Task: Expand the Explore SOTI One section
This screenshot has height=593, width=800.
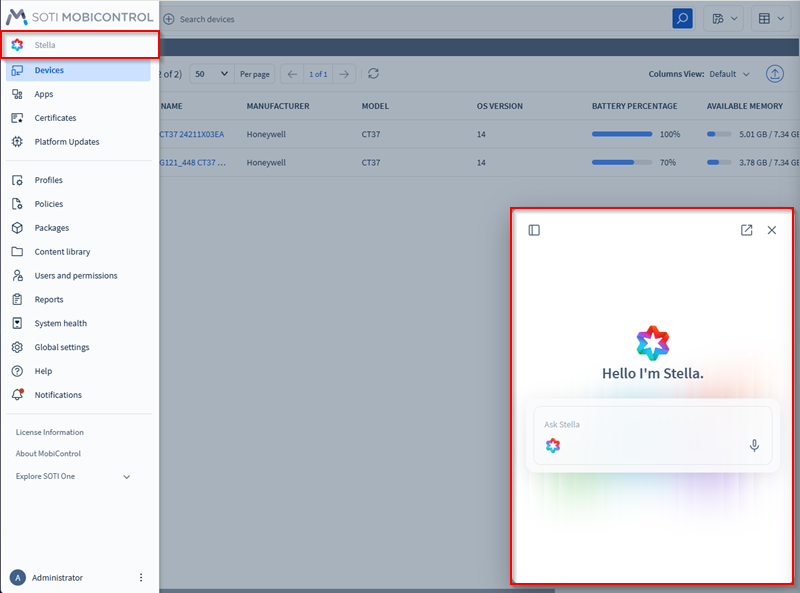Action: tap(126, 477)
